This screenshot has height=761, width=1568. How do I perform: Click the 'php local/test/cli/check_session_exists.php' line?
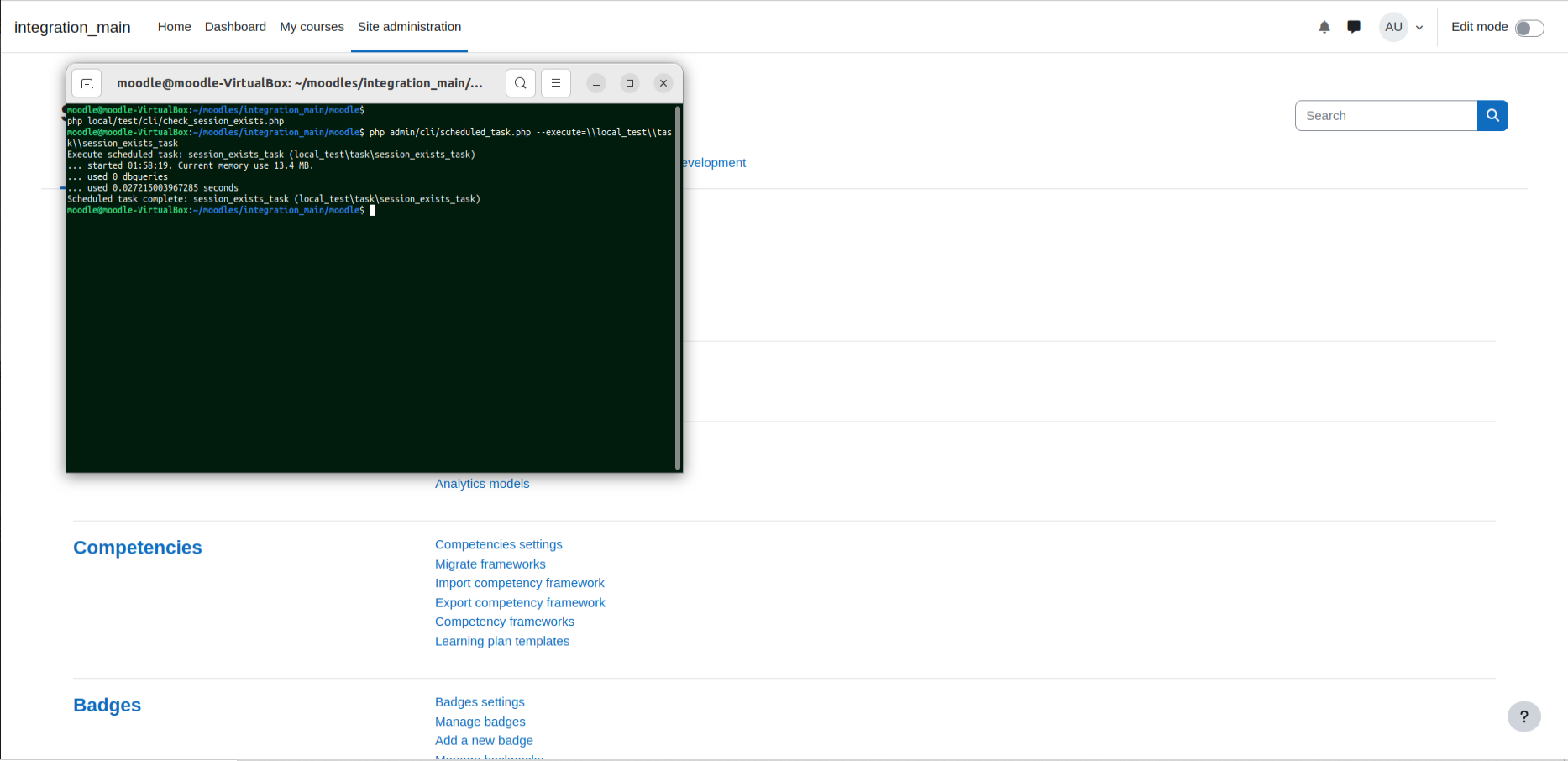pos(176,121)
